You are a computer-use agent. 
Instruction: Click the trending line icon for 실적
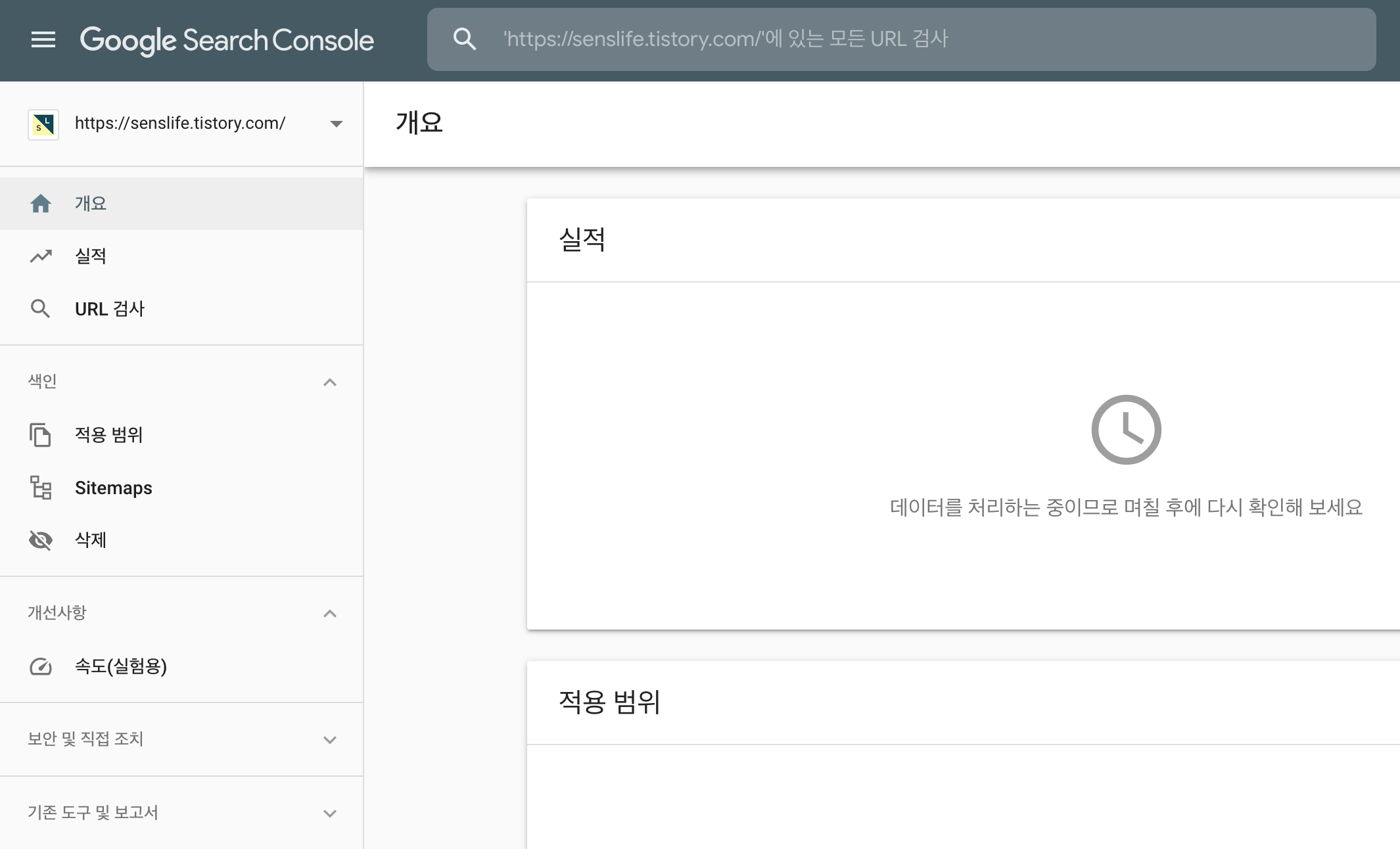(41, 256)
